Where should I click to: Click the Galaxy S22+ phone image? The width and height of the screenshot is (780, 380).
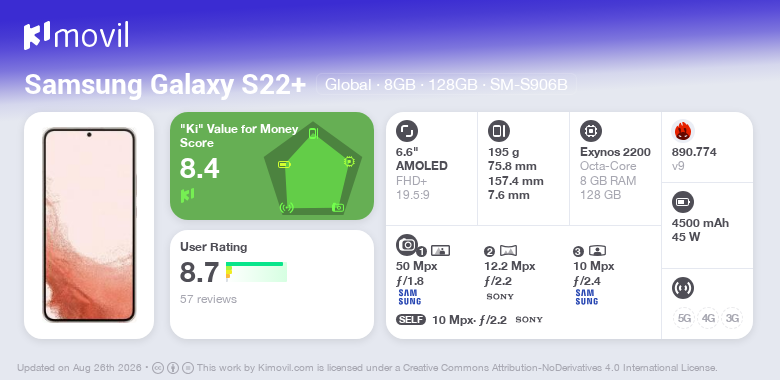click(x=89, y=225)
